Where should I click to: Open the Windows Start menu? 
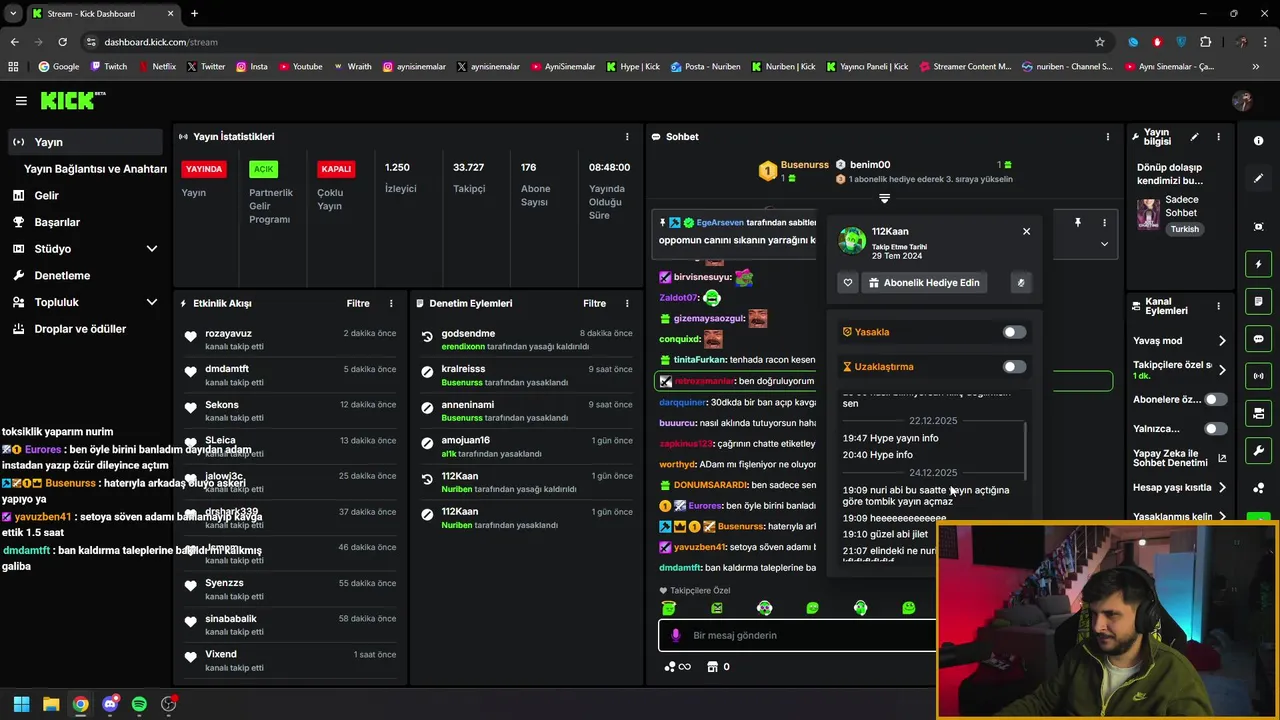coord(21,704)
